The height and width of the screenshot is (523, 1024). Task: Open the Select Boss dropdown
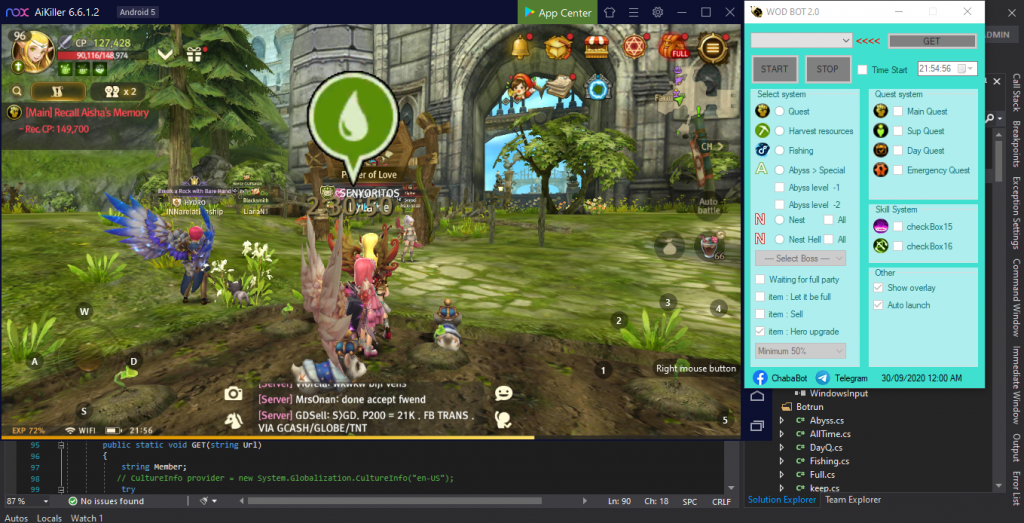pyautogui.click(x=801, y=258)
